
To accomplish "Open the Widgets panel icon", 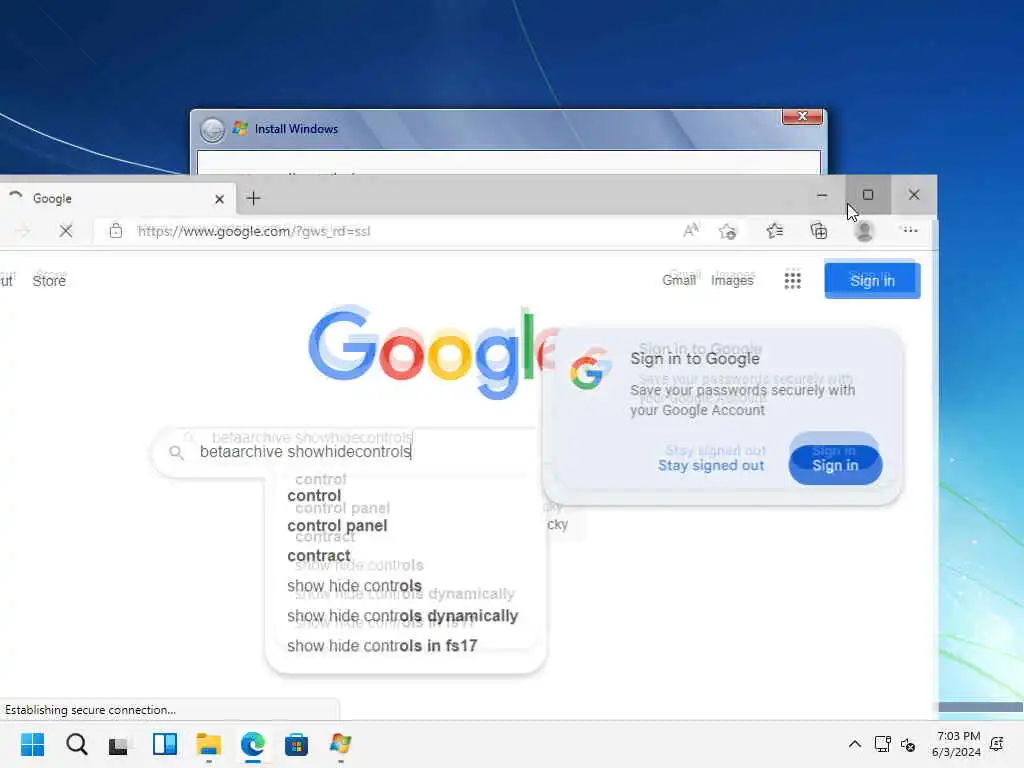I will coord(165,744).
